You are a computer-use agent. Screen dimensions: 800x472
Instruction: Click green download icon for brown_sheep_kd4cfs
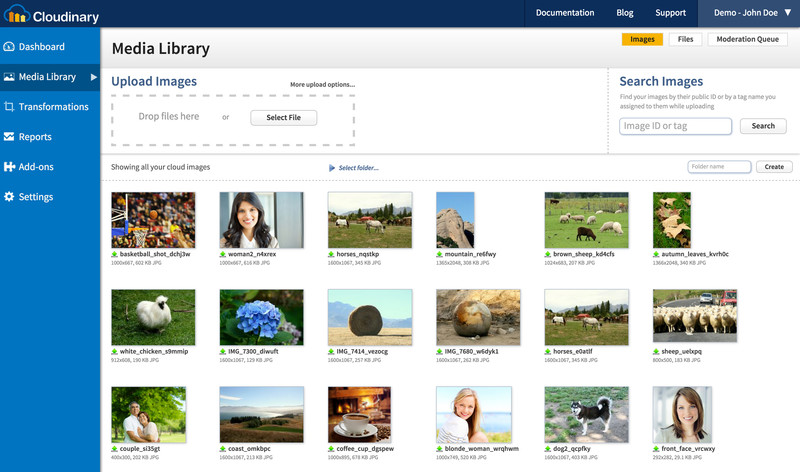548,254
